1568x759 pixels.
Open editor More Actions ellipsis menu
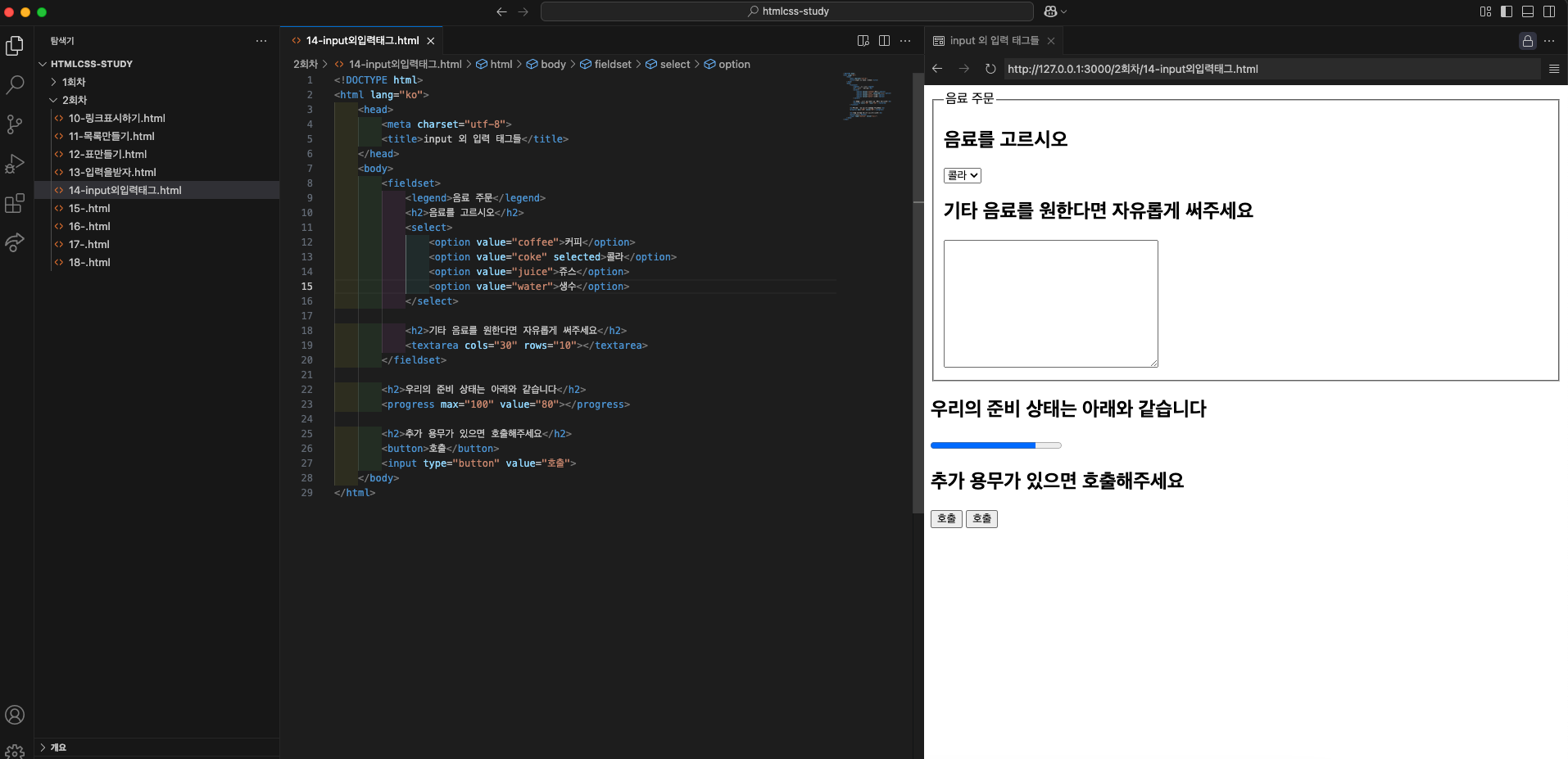click(905, 41)
